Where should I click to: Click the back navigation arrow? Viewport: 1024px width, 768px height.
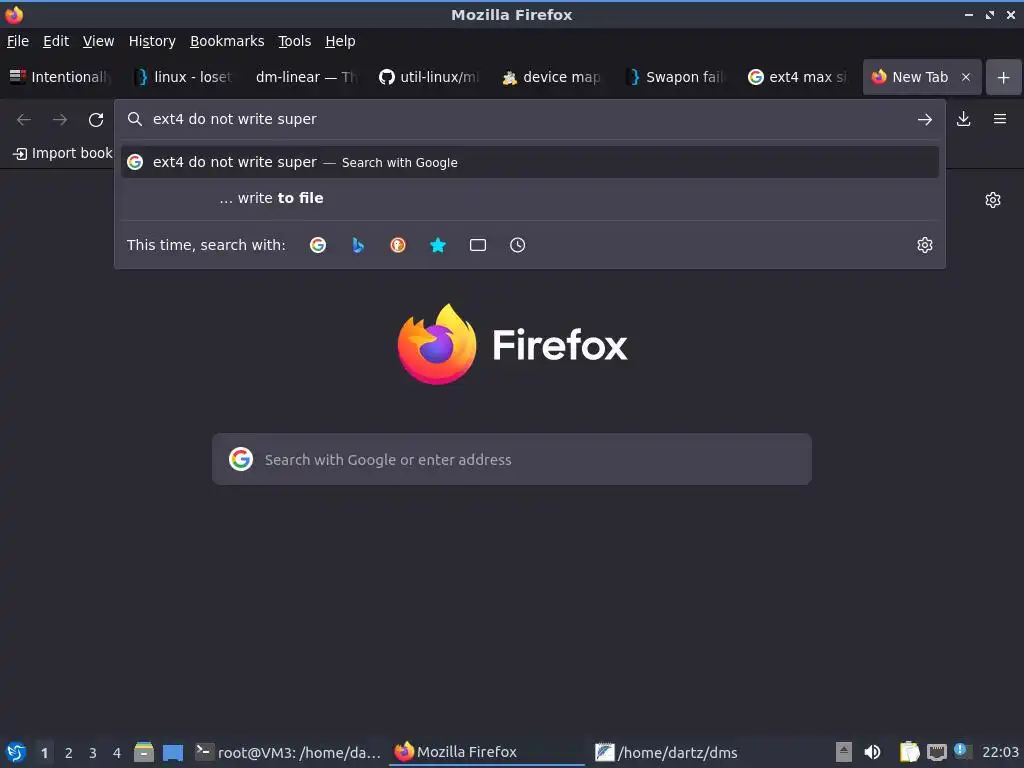click(24, 120)
